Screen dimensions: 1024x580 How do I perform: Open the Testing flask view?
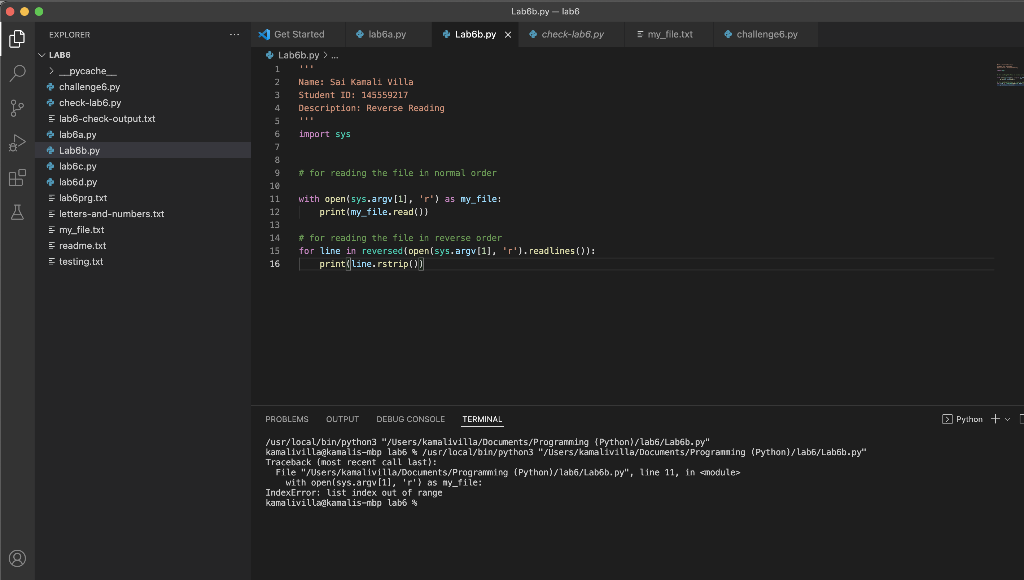coord(17,212)
